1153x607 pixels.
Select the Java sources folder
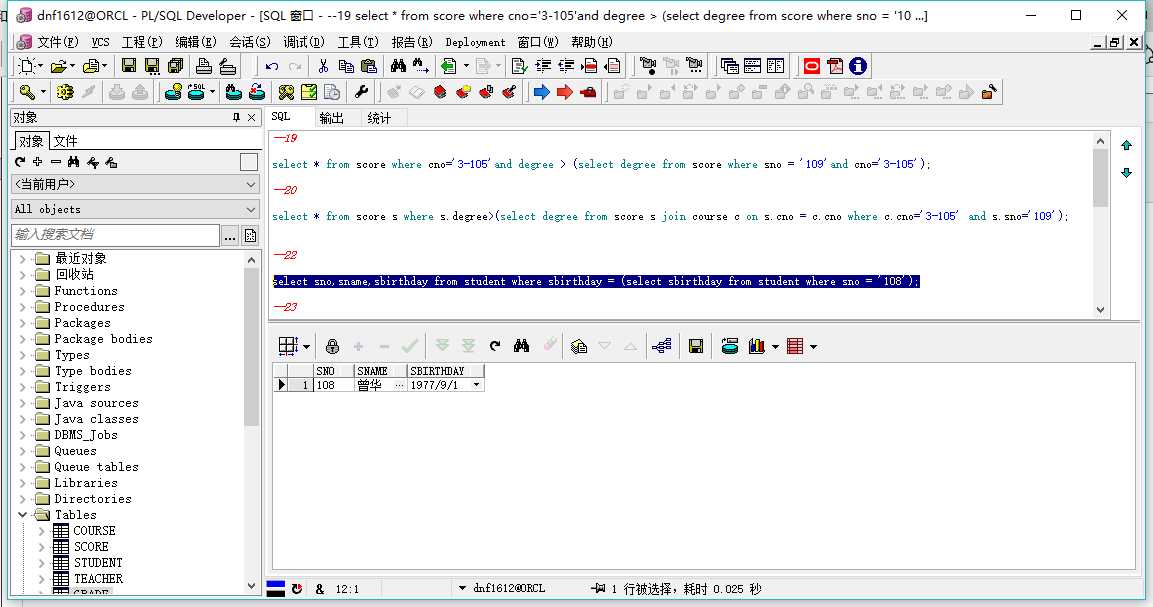point(96,403)
